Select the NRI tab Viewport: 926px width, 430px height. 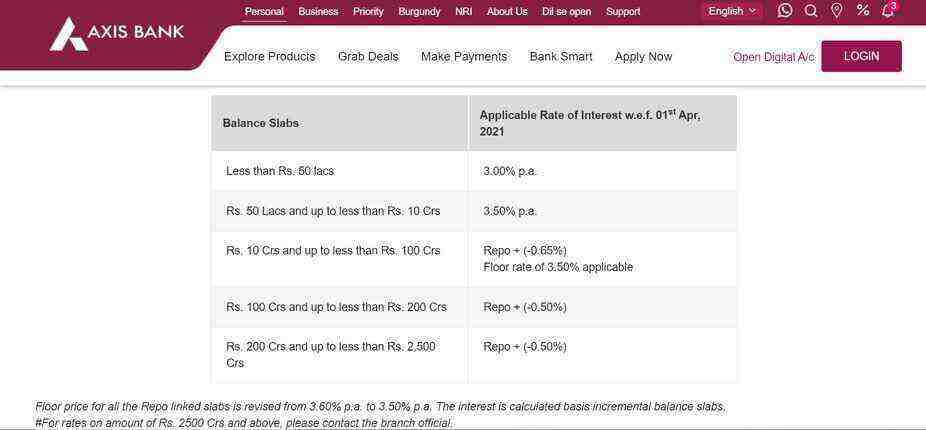464,11
